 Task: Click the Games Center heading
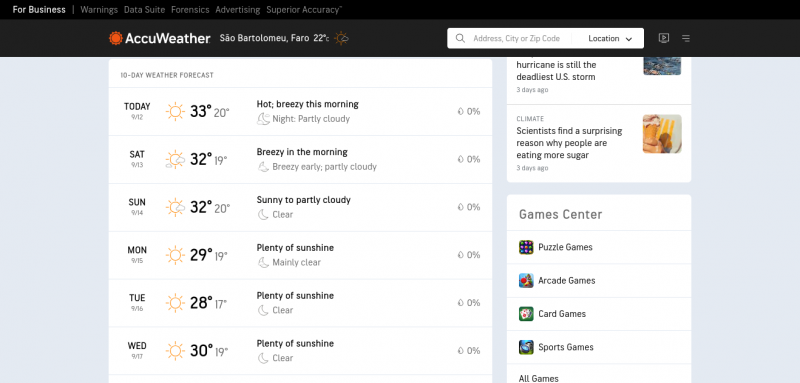(560, 215)
